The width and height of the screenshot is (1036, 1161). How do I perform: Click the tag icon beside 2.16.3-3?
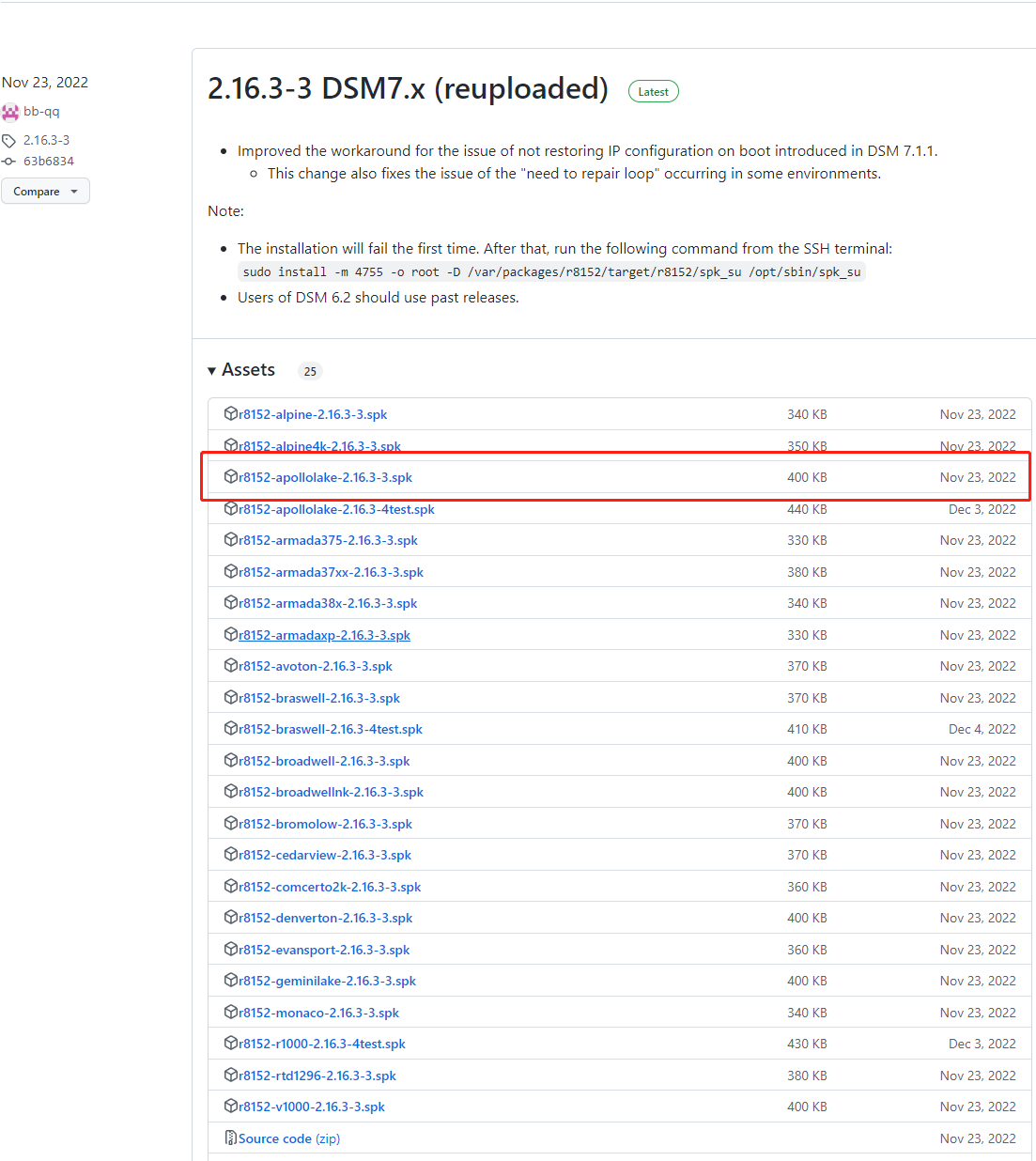point(9,141)
